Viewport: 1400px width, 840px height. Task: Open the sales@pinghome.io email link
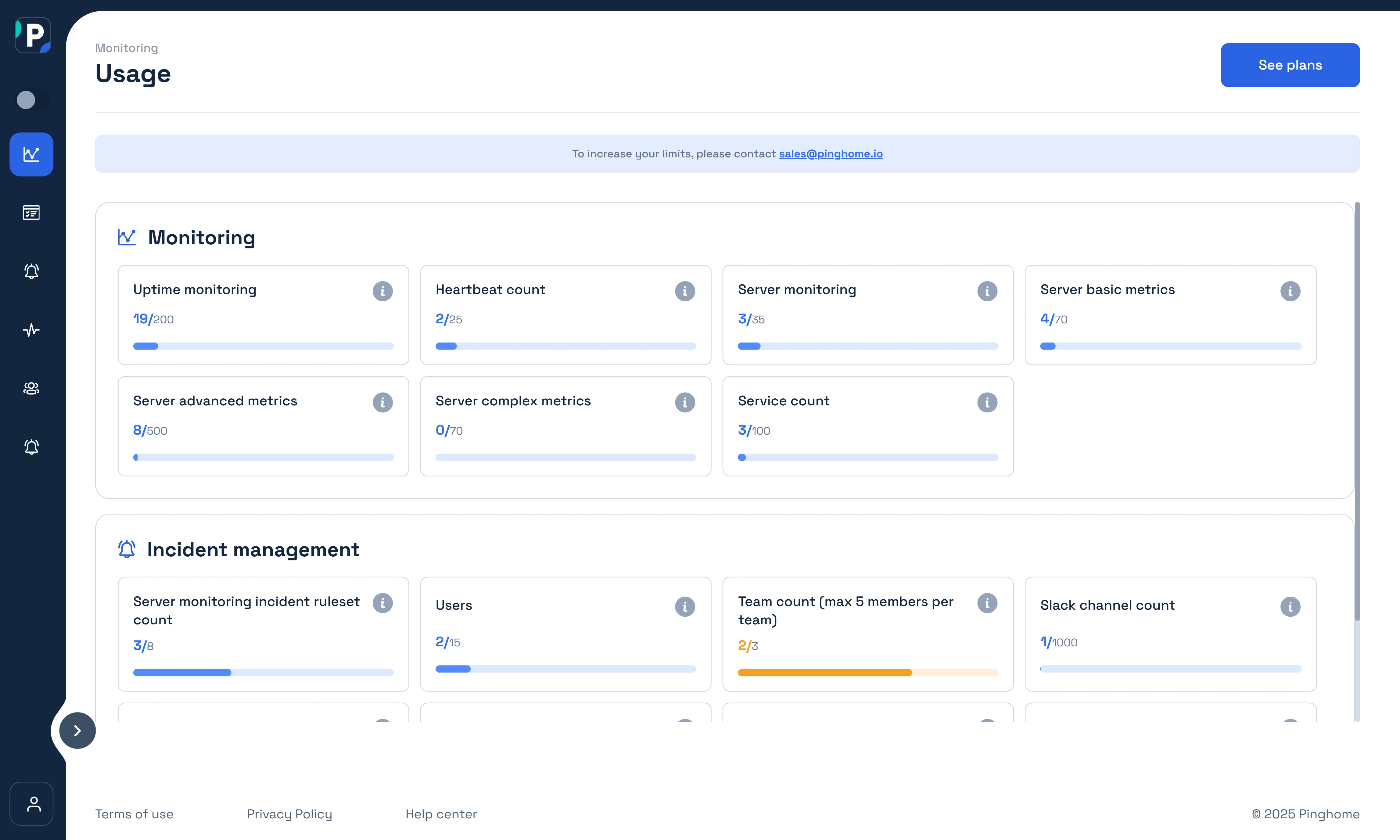click(830, 153)
